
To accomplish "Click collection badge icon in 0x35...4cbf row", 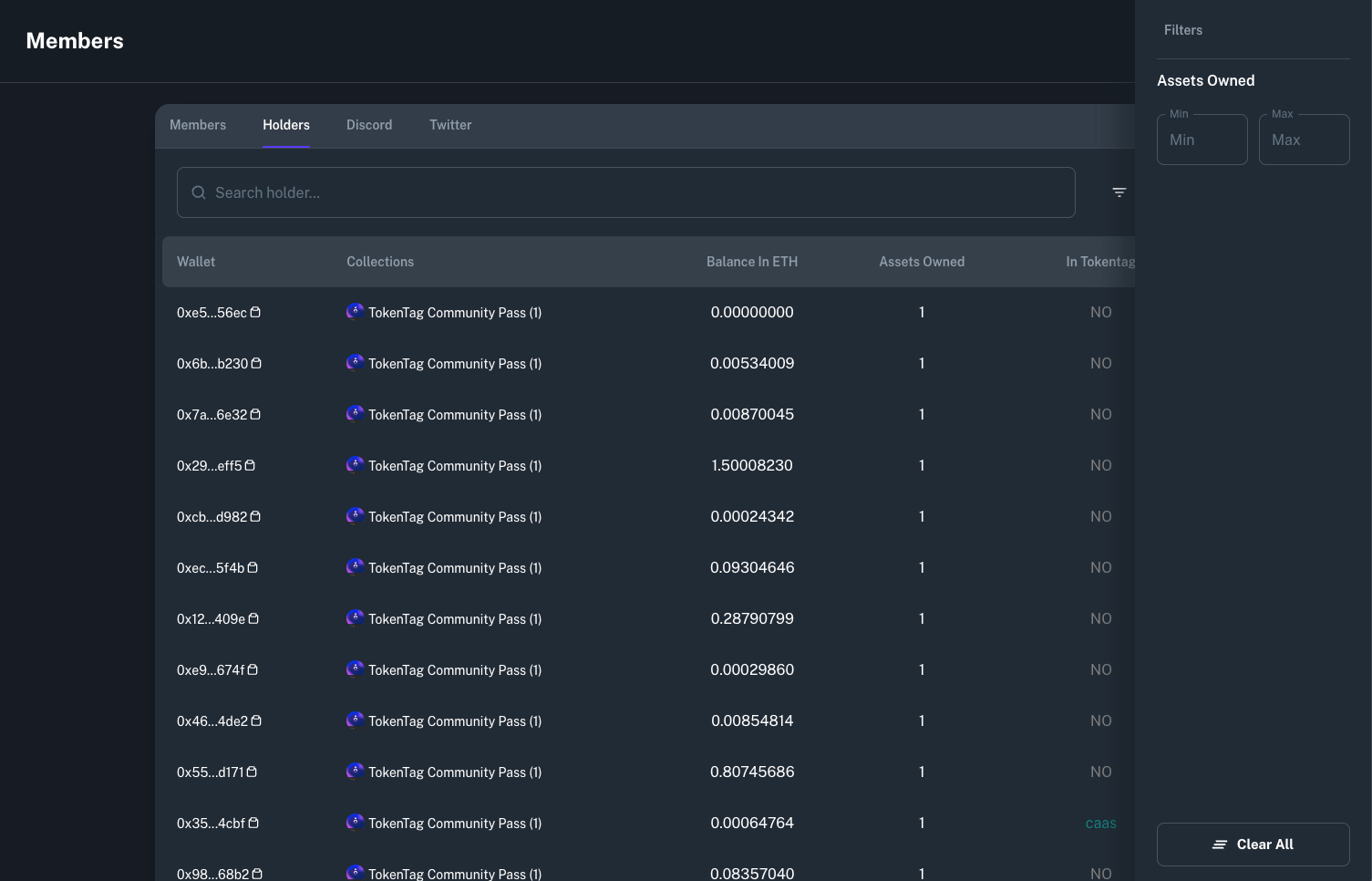I will [355, 823].
